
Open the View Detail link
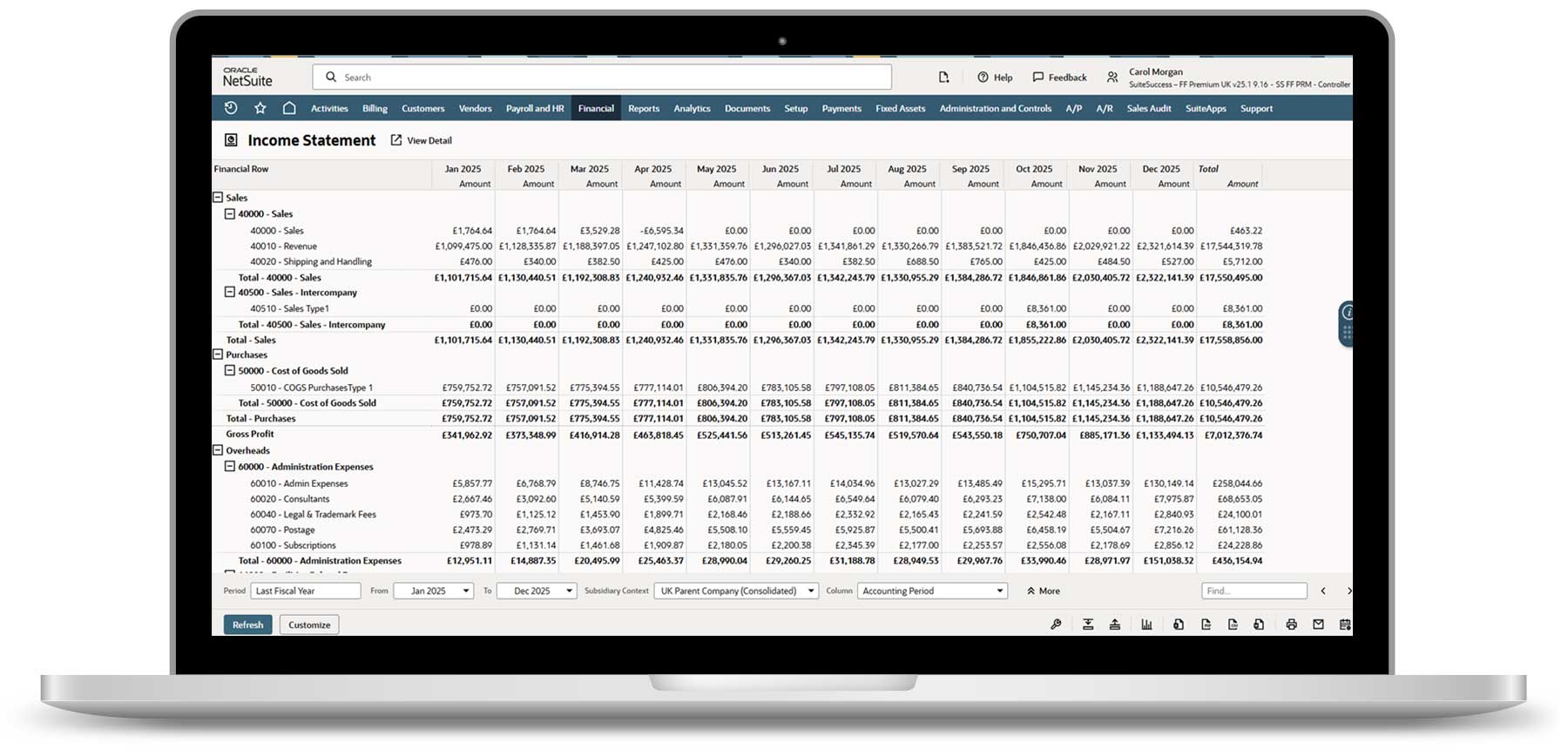pos(422,140)
